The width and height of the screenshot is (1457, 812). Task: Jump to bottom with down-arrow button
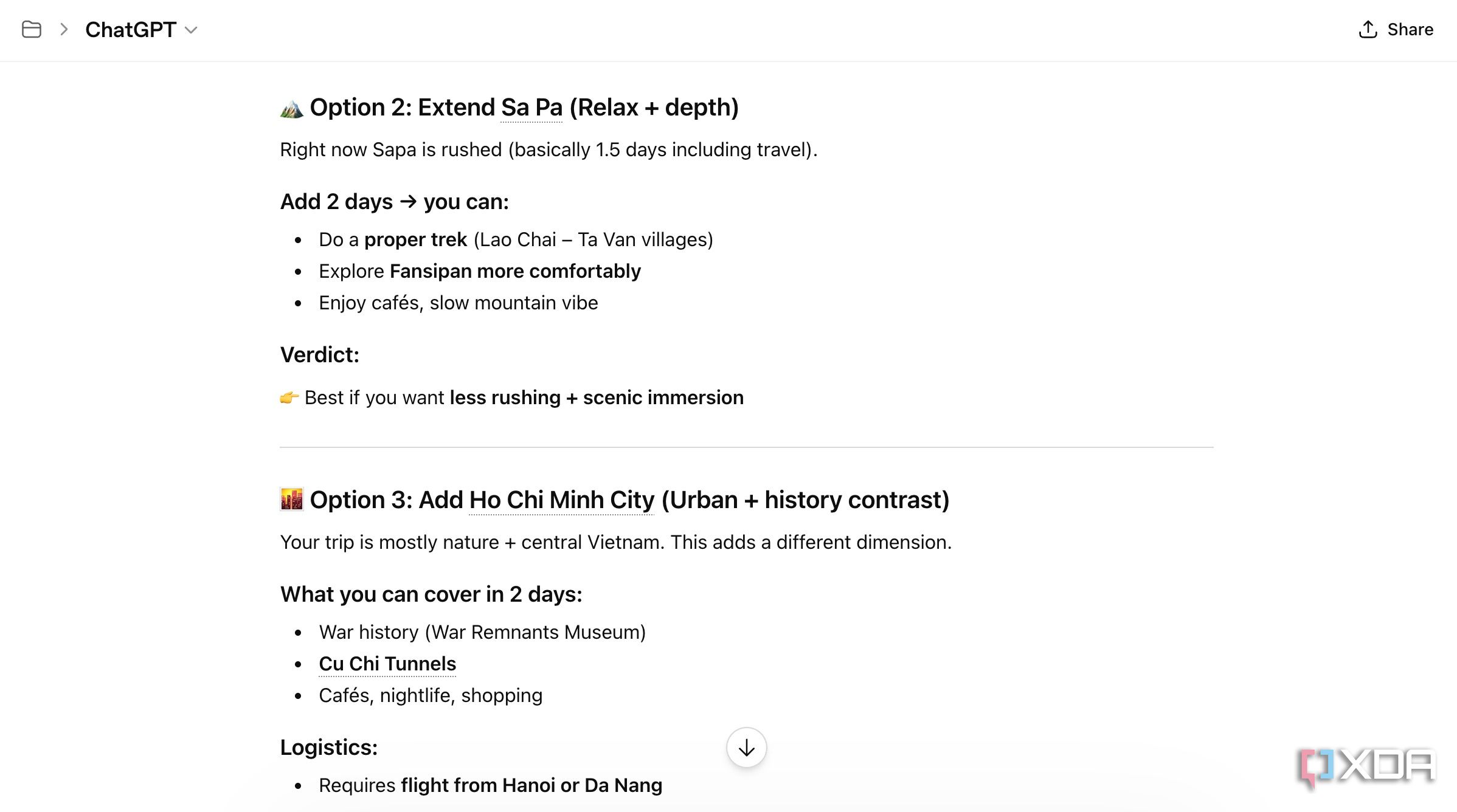[x=746, y=748]
